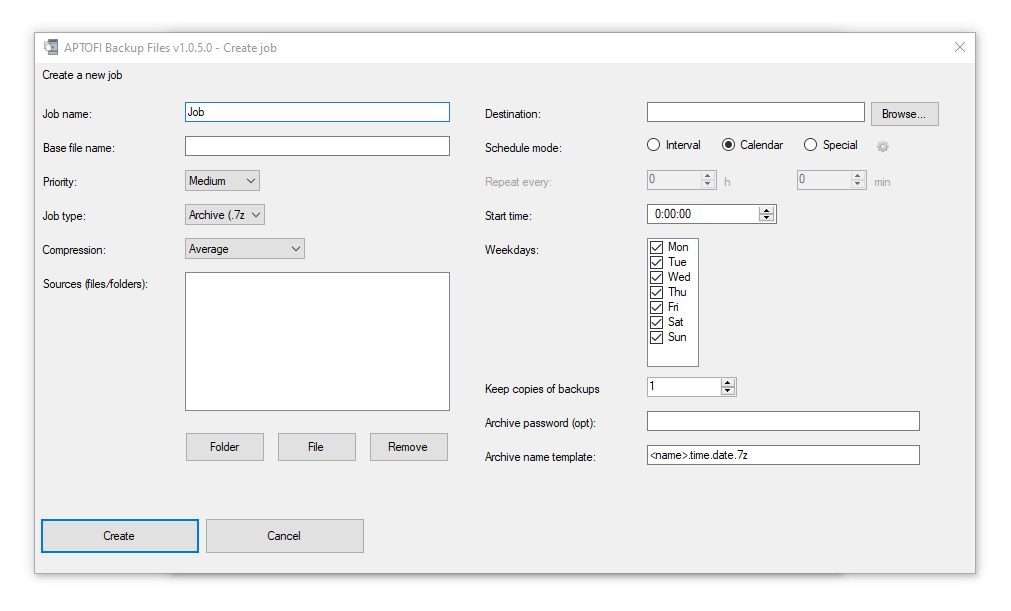Uncheck the Mon weekday checkbox
Image resolution: width=1011 pixels, height=611 pixels.
tap(657, 247)
